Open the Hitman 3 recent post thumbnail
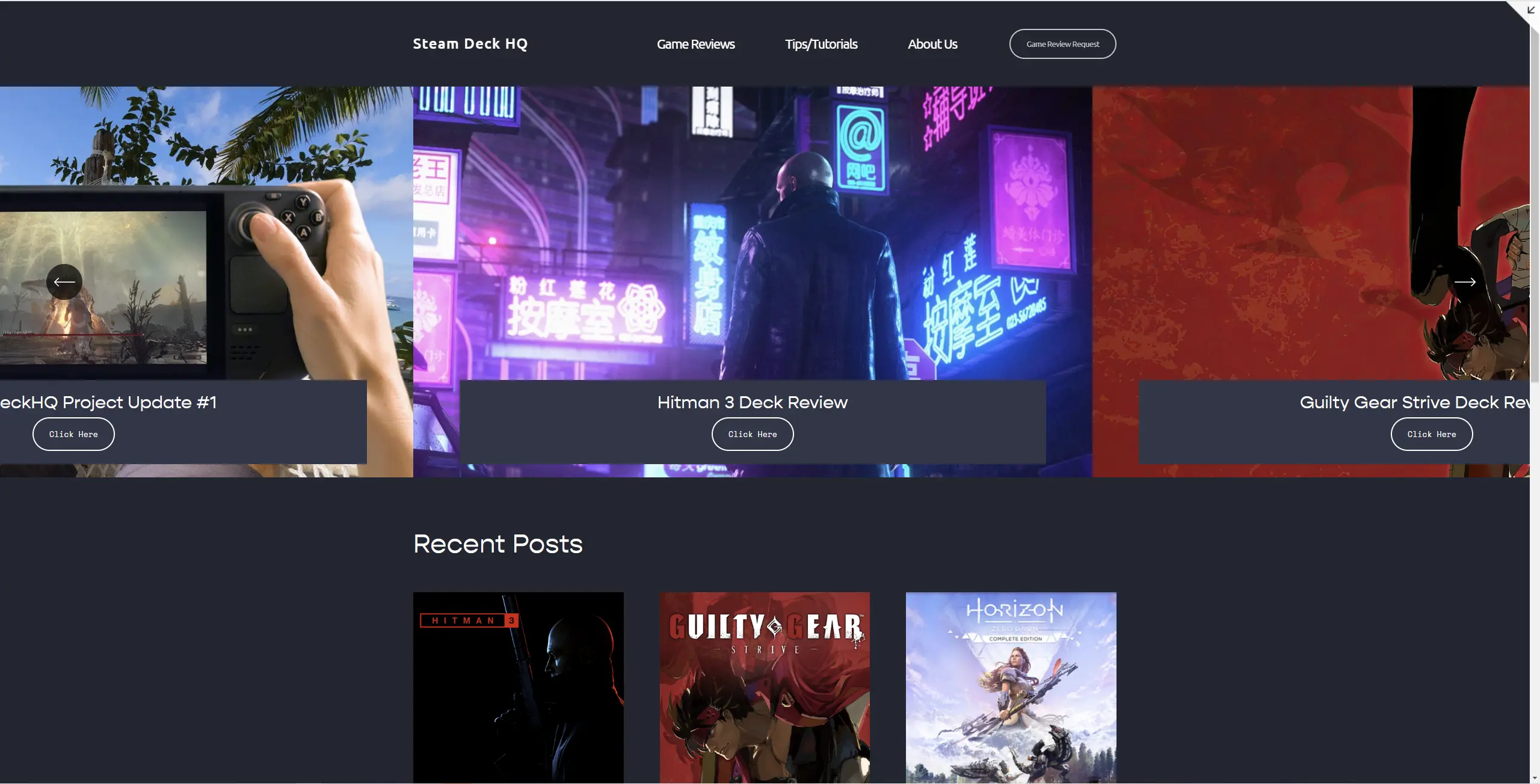Viewport: 1540px width, 784px height. [x=518, y=687]
